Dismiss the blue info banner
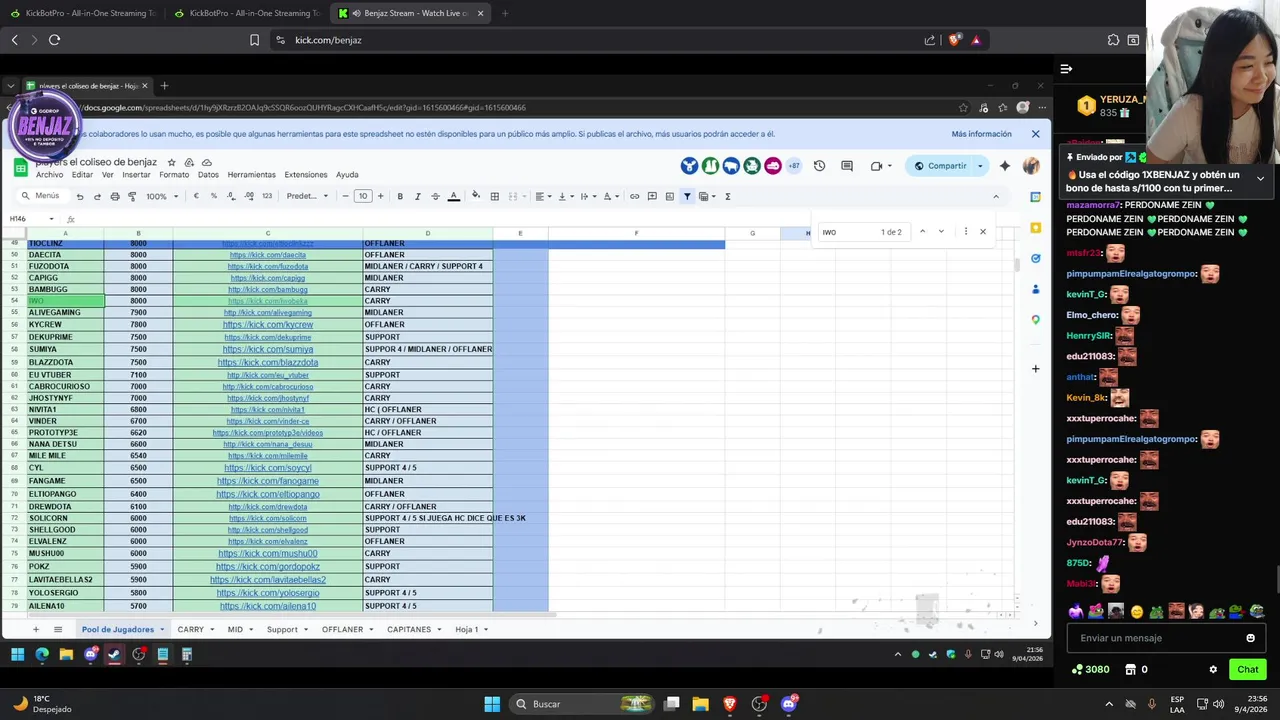 (1035, 134)
